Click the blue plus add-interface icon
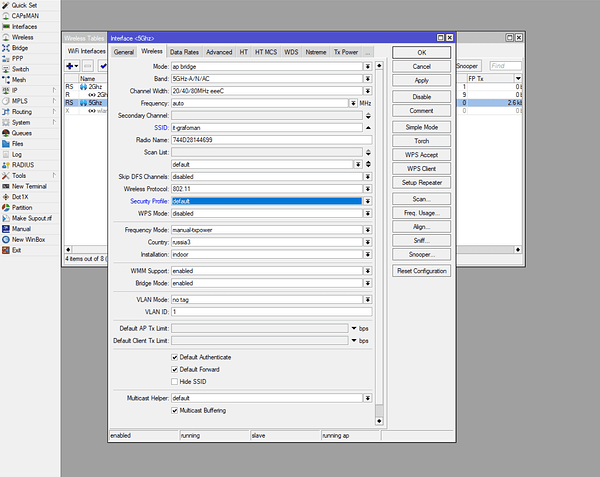Viewport: 600px width, 477px height. click(x=72, y=65)
